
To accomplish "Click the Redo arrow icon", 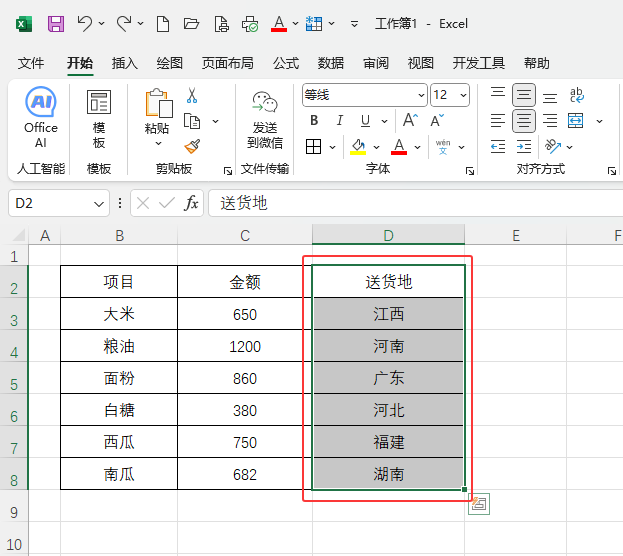I will coord(124,24).
